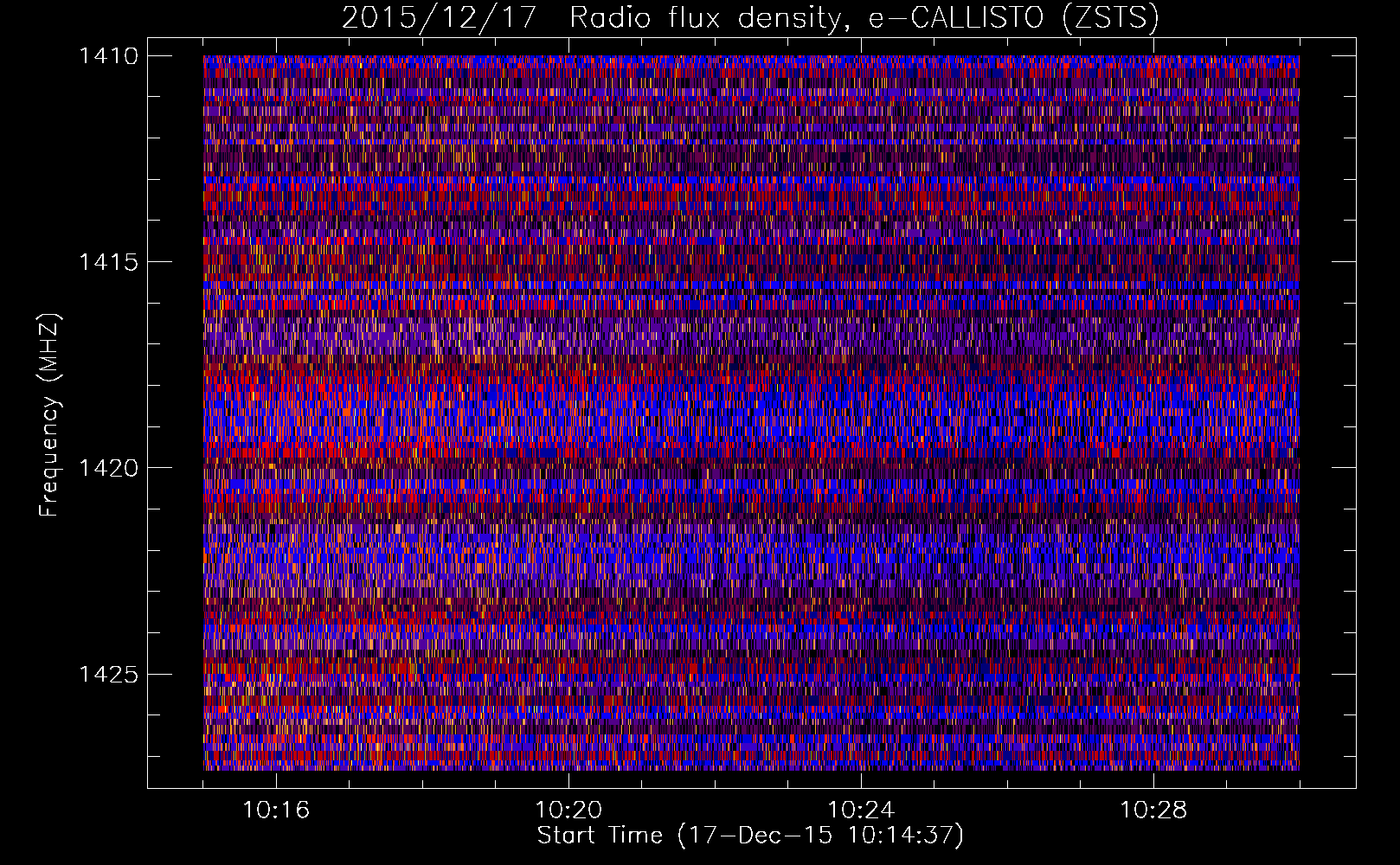Click the 1415 frequency tick label
Screen dimensions: 1400x865
[108, 262]
